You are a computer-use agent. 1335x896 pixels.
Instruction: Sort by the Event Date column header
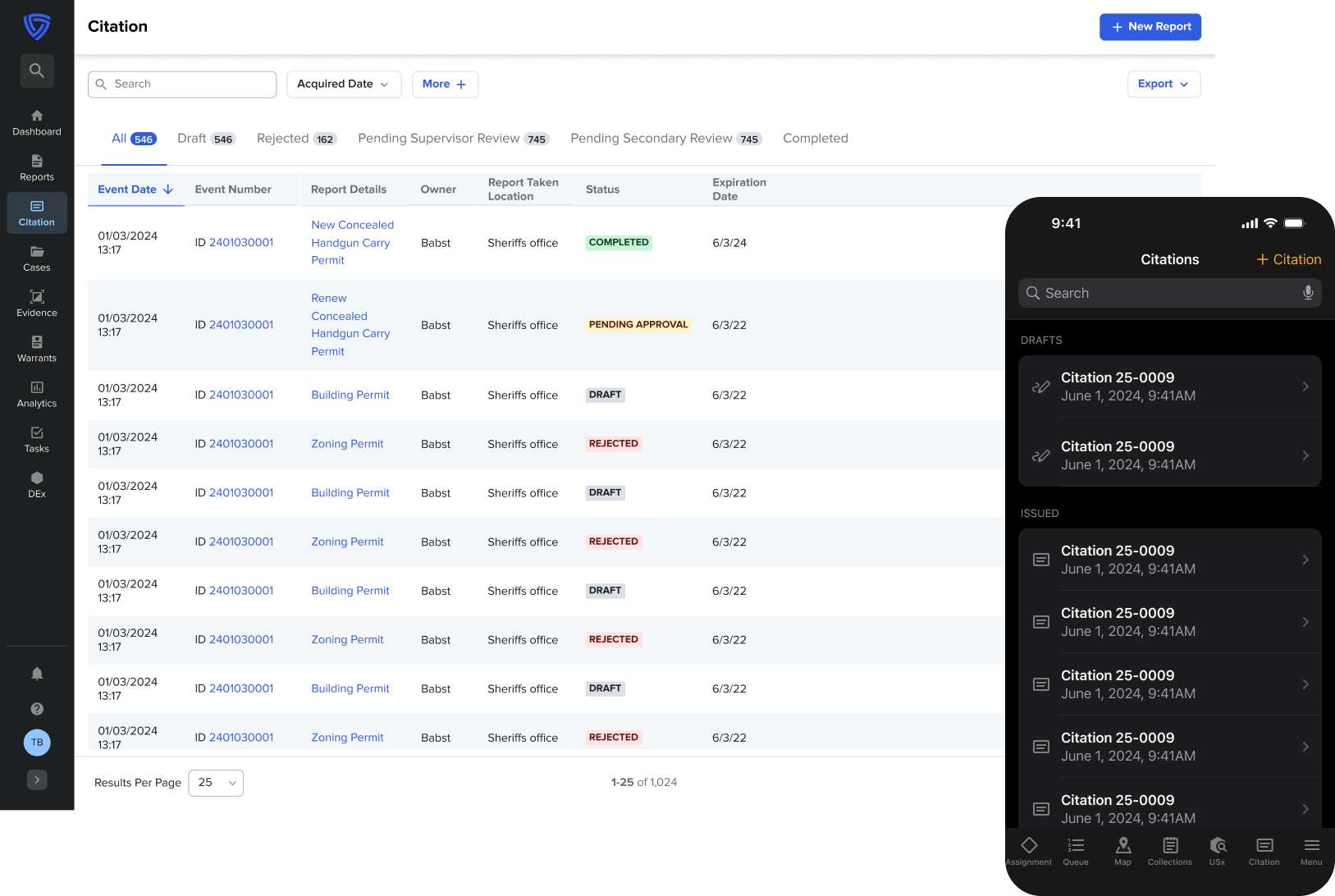(135, 190)
